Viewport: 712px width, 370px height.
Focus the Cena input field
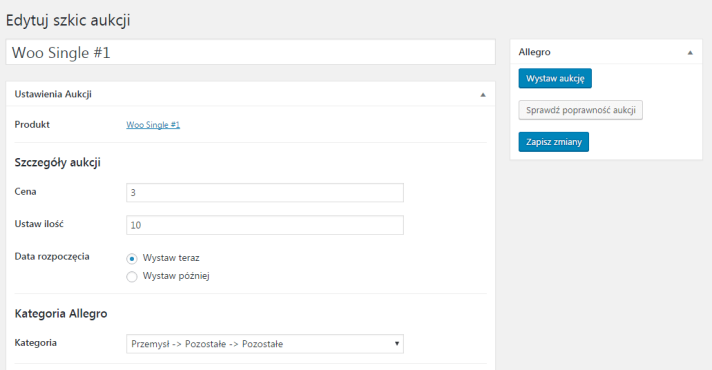pos(265,192)
